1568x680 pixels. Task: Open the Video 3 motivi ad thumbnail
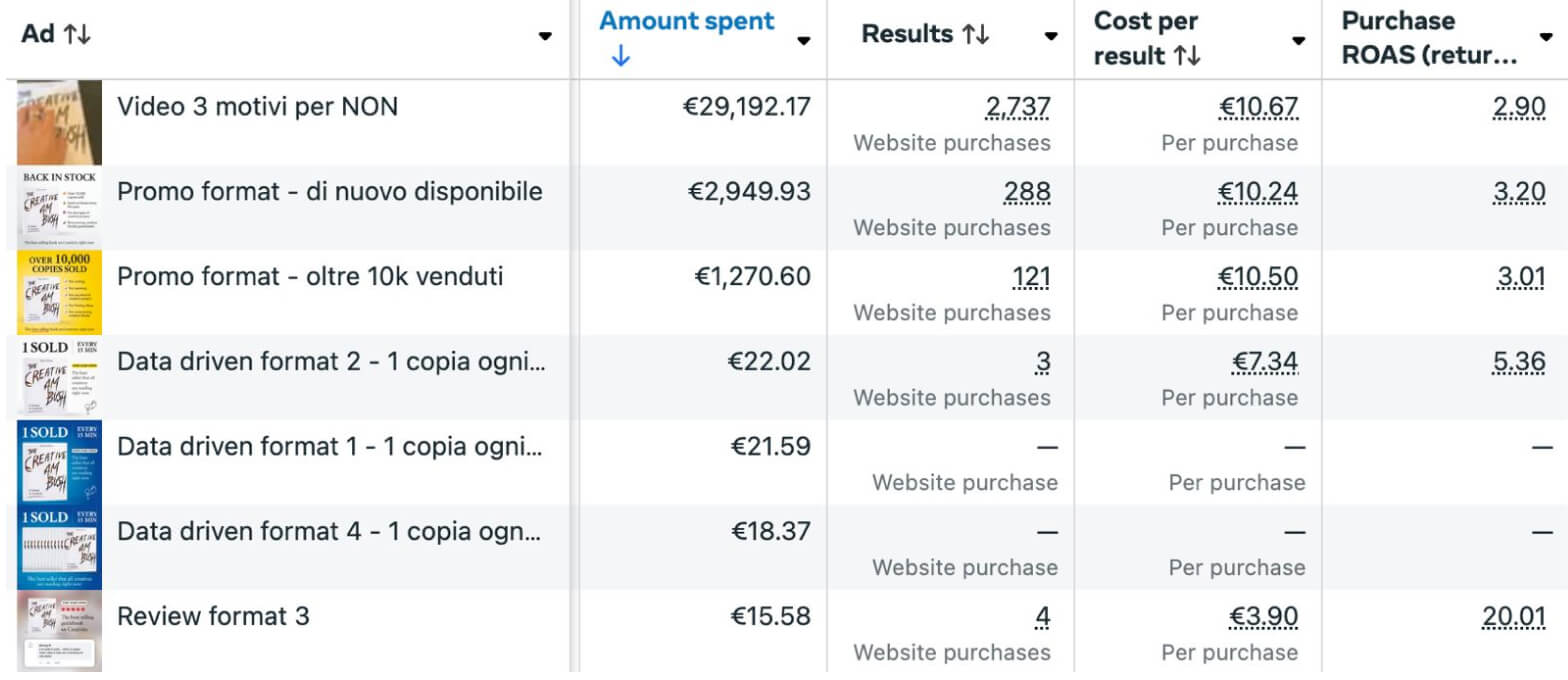point(59,123)
